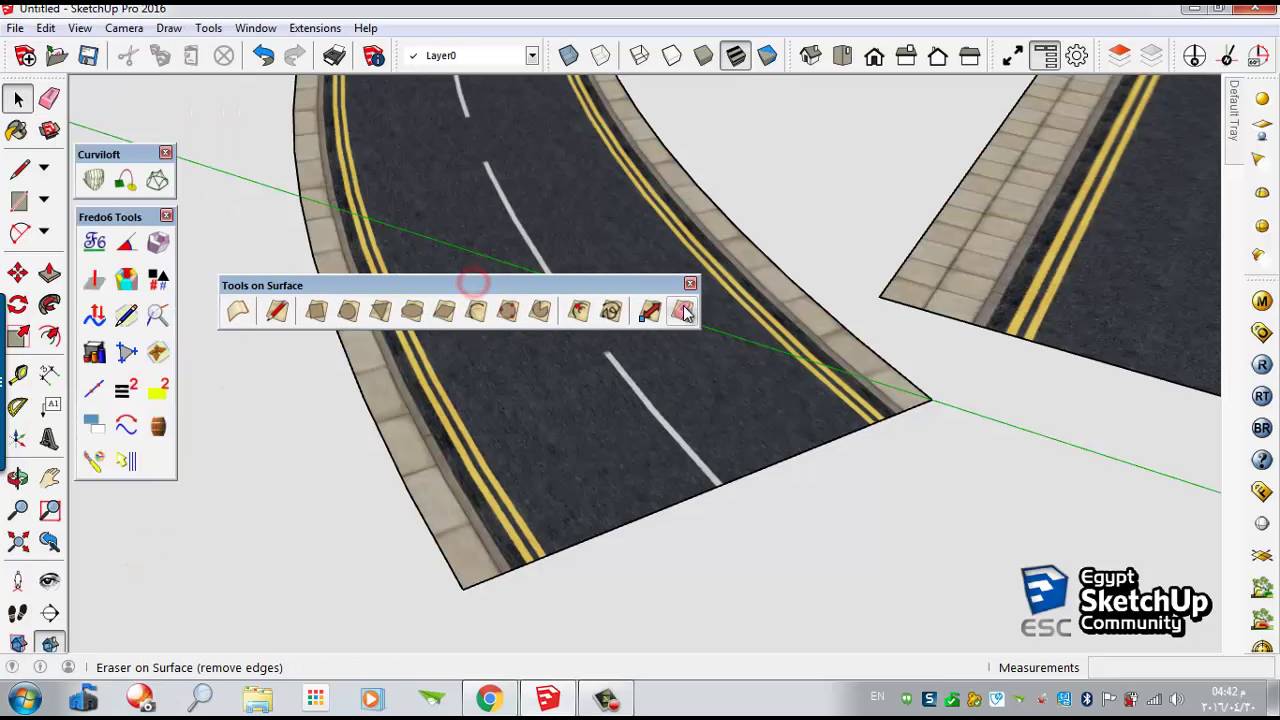Select the Protractor tool
Image resolution: width=1280 pixels, height=720 pixels.
click(18, 407)
